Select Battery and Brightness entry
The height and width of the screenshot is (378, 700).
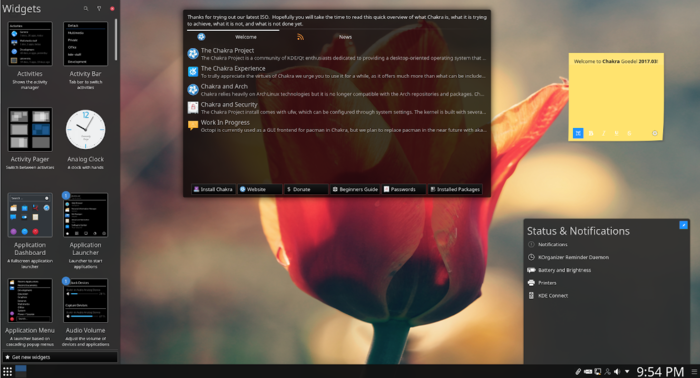[x=564, y=270]
